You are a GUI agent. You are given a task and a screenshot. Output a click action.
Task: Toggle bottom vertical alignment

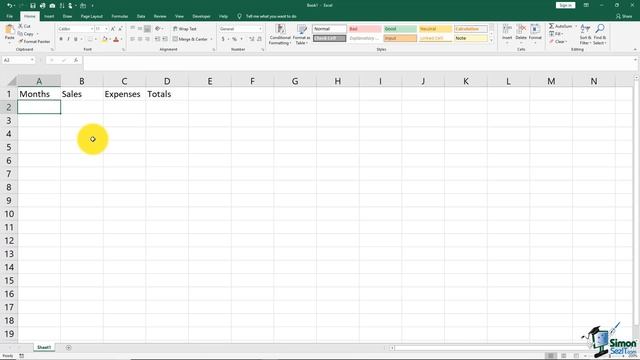147,29
